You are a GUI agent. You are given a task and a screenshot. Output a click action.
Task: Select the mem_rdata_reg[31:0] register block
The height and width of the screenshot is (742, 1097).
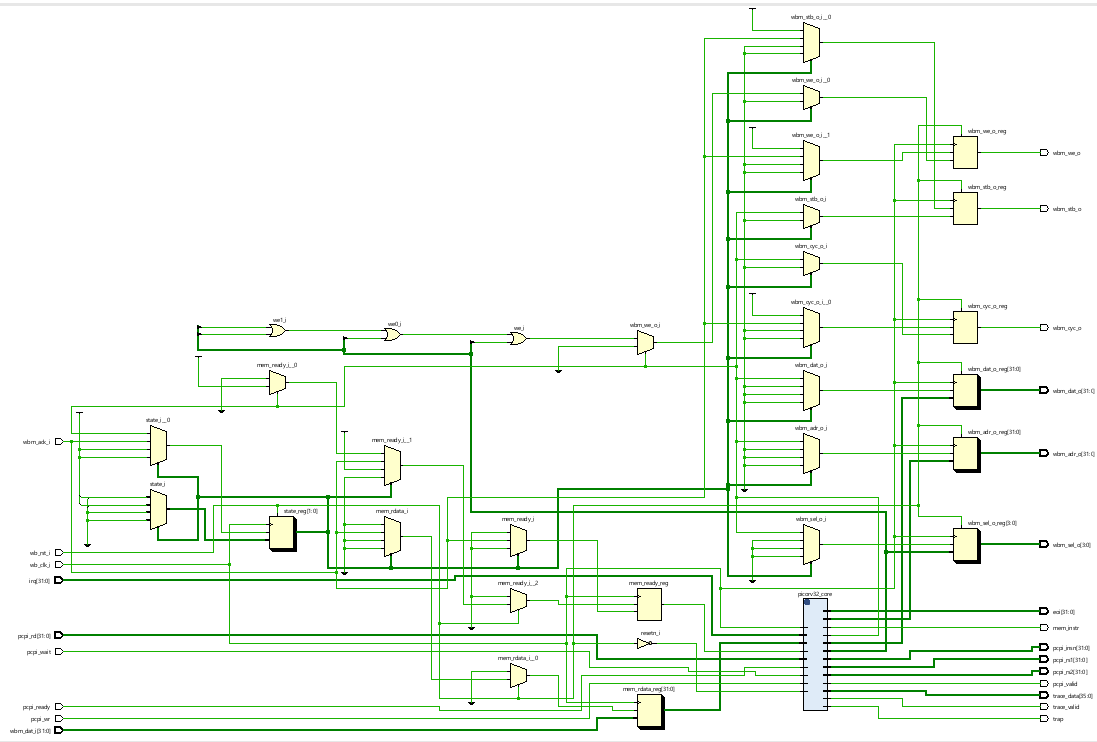(651, 711)
